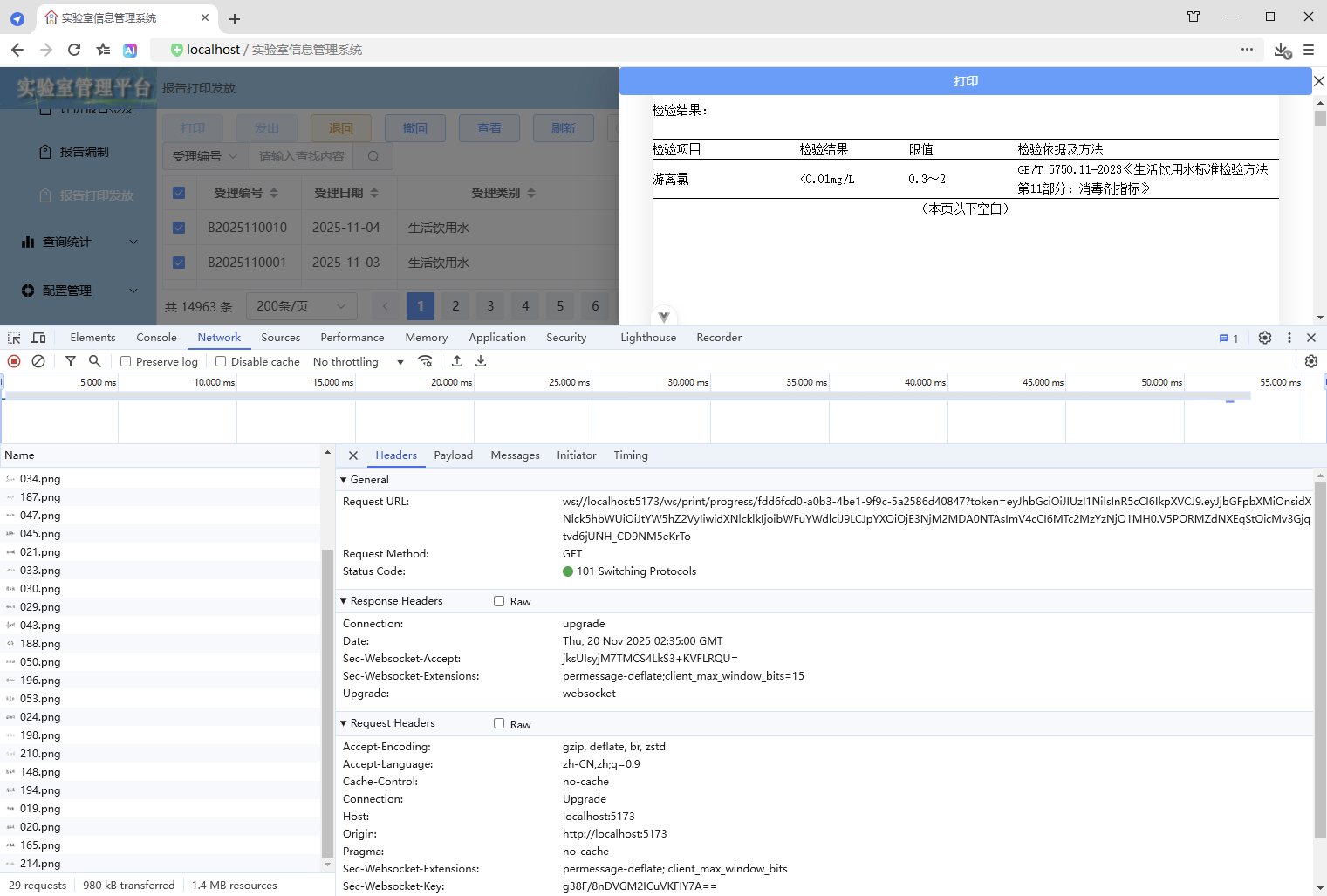Click the 查看 button

point(489,128)
